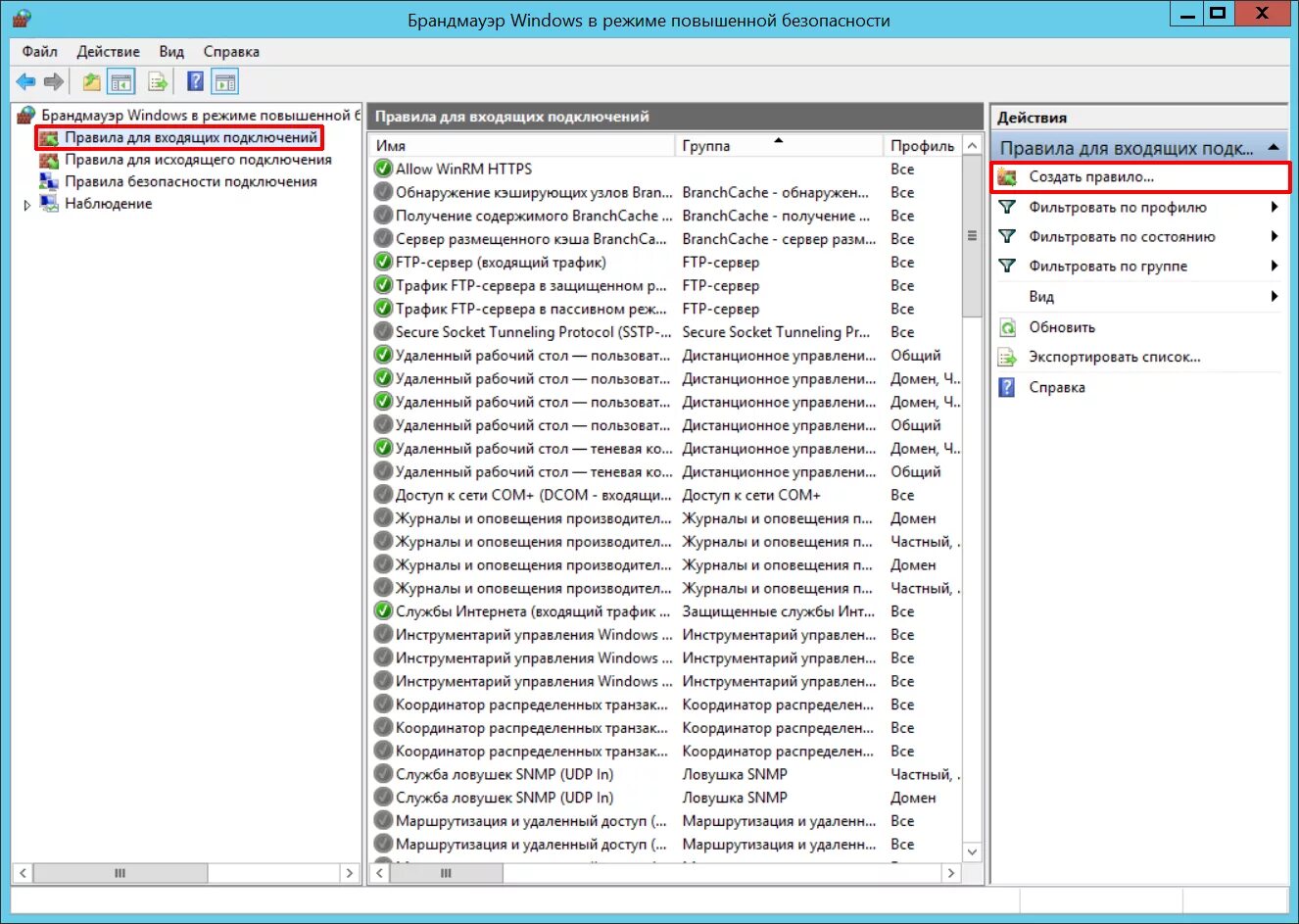The height and width of the screenshot is (924, 1299).
Task: Toggle the action pane toolbar icon
Action: [x=224, y=82]
